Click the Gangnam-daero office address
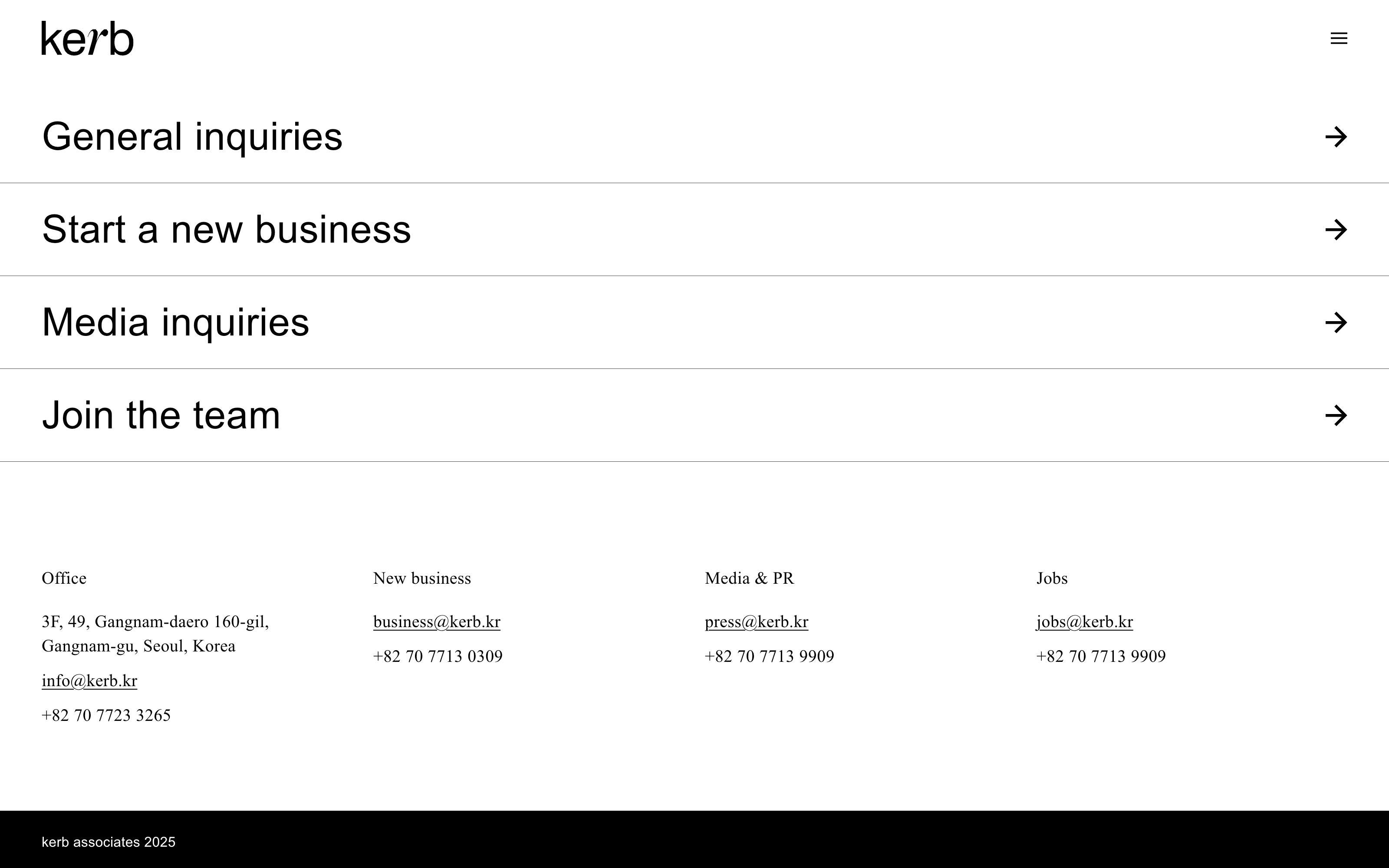The width and height of the screenshot is (1389, 868). pos(155,634)
